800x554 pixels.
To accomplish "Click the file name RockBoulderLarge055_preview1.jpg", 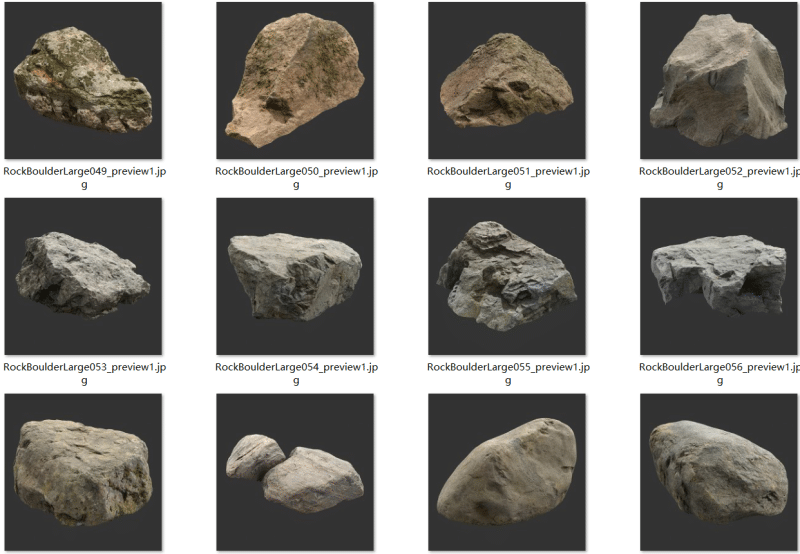I will pos(508,373).
